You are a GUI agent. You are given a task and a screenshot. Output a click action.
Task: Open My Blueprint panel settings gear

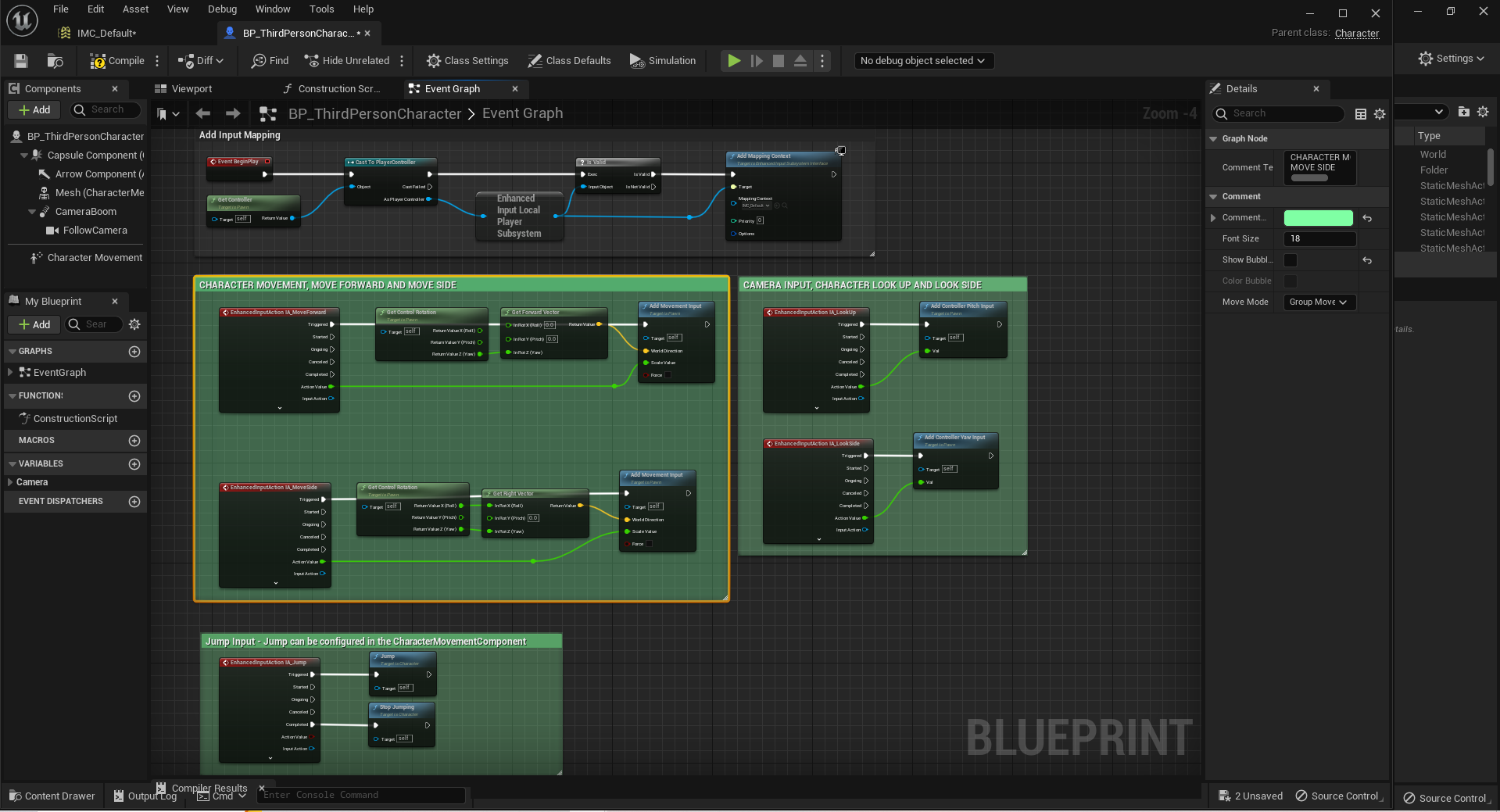point(134,324)
